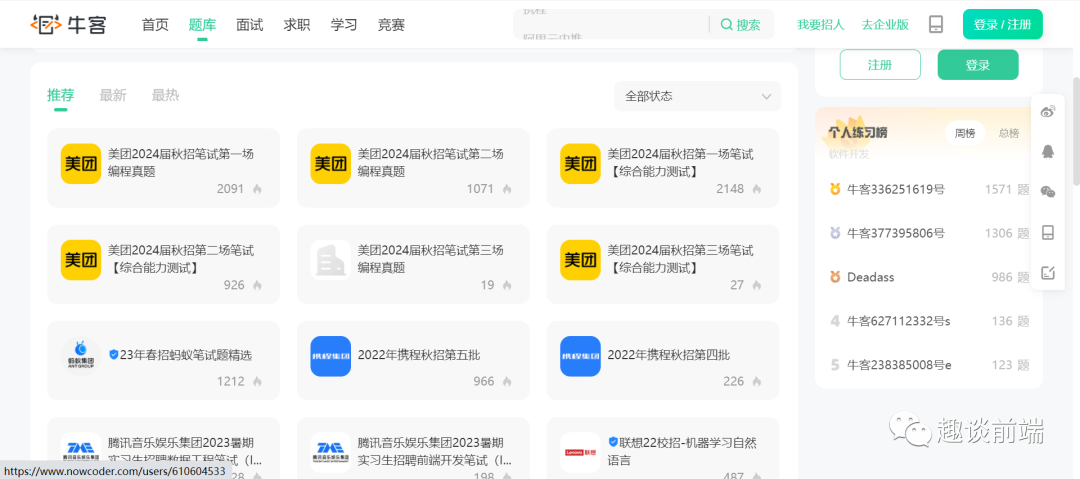Open 美团2024届秋招笔试第二场编程真题
Image resolution: width=1080 pixels, height=479 pixels.
click(x=430, y=163)
